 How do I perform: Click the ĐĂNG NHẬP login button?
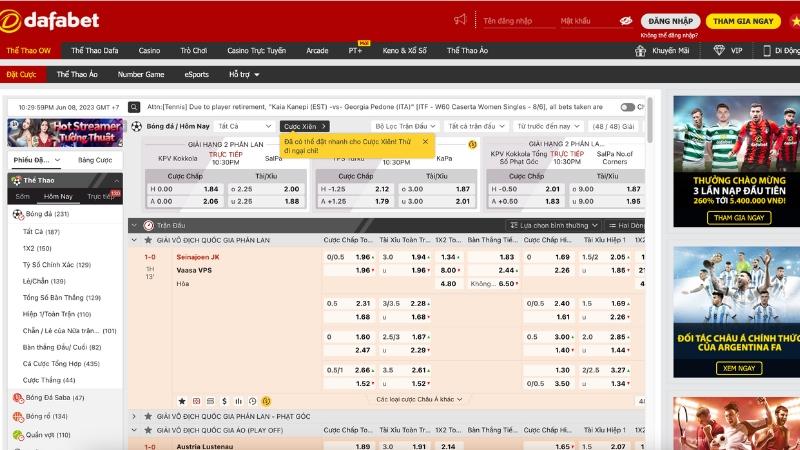coord(669,20)
